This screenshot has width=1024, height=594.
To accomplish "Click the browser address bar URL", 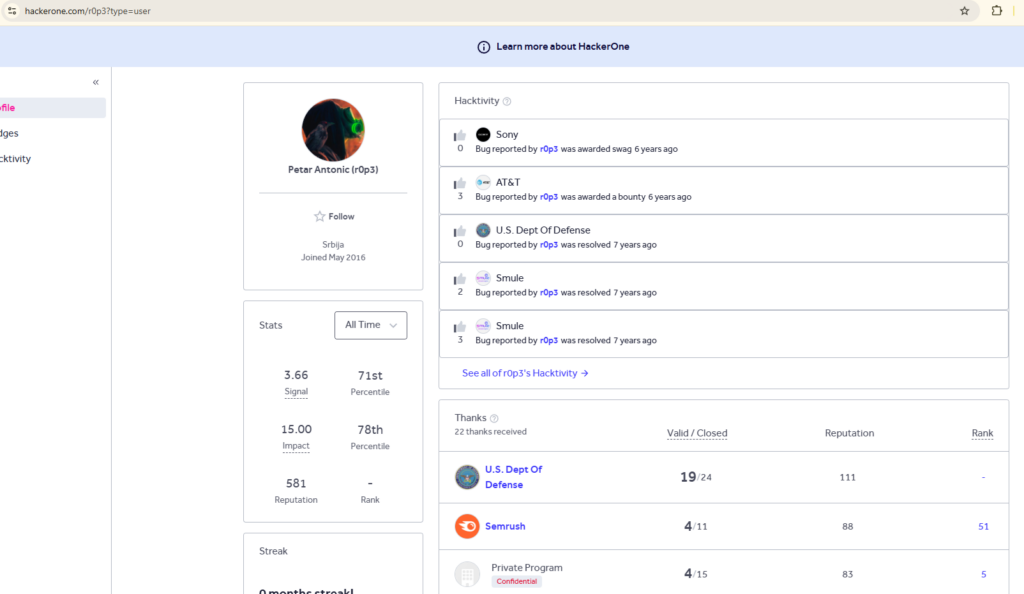I will point(88,11).
